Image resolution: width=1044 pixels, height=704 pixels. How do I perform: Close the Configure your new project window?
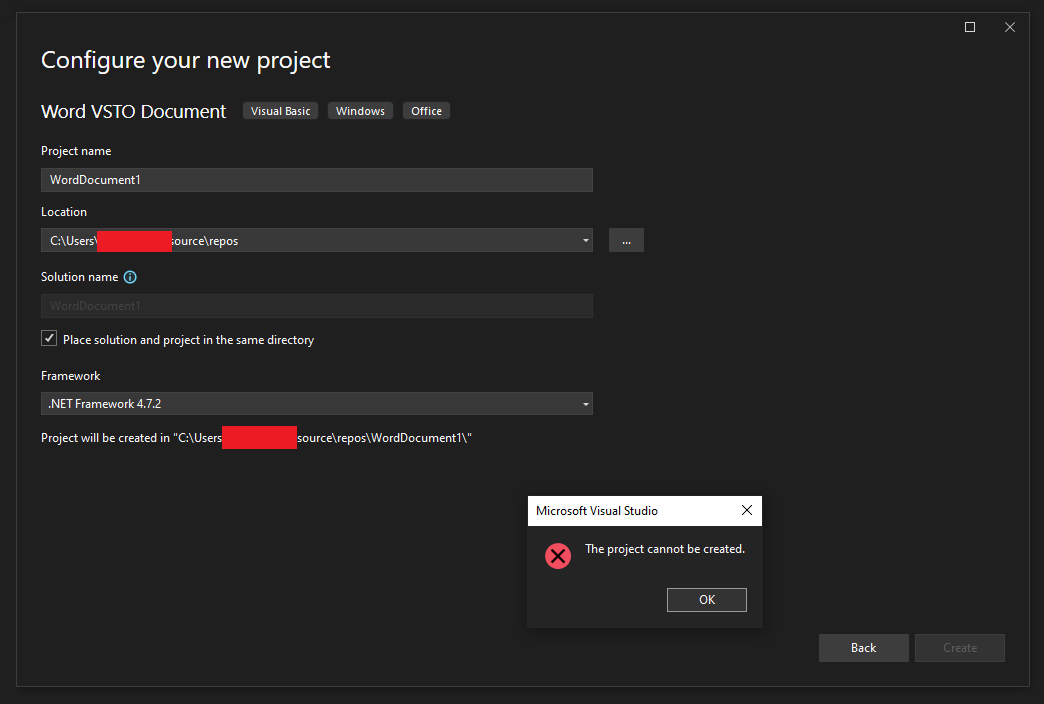point(1009,27)
